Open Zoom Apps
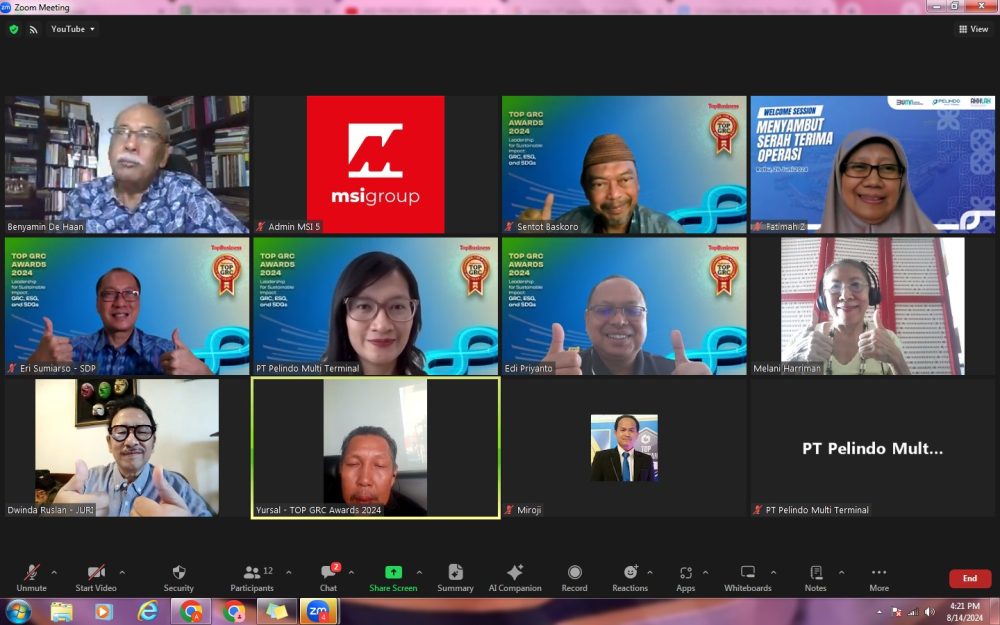The image size is (1000, 625). (686, 578)
